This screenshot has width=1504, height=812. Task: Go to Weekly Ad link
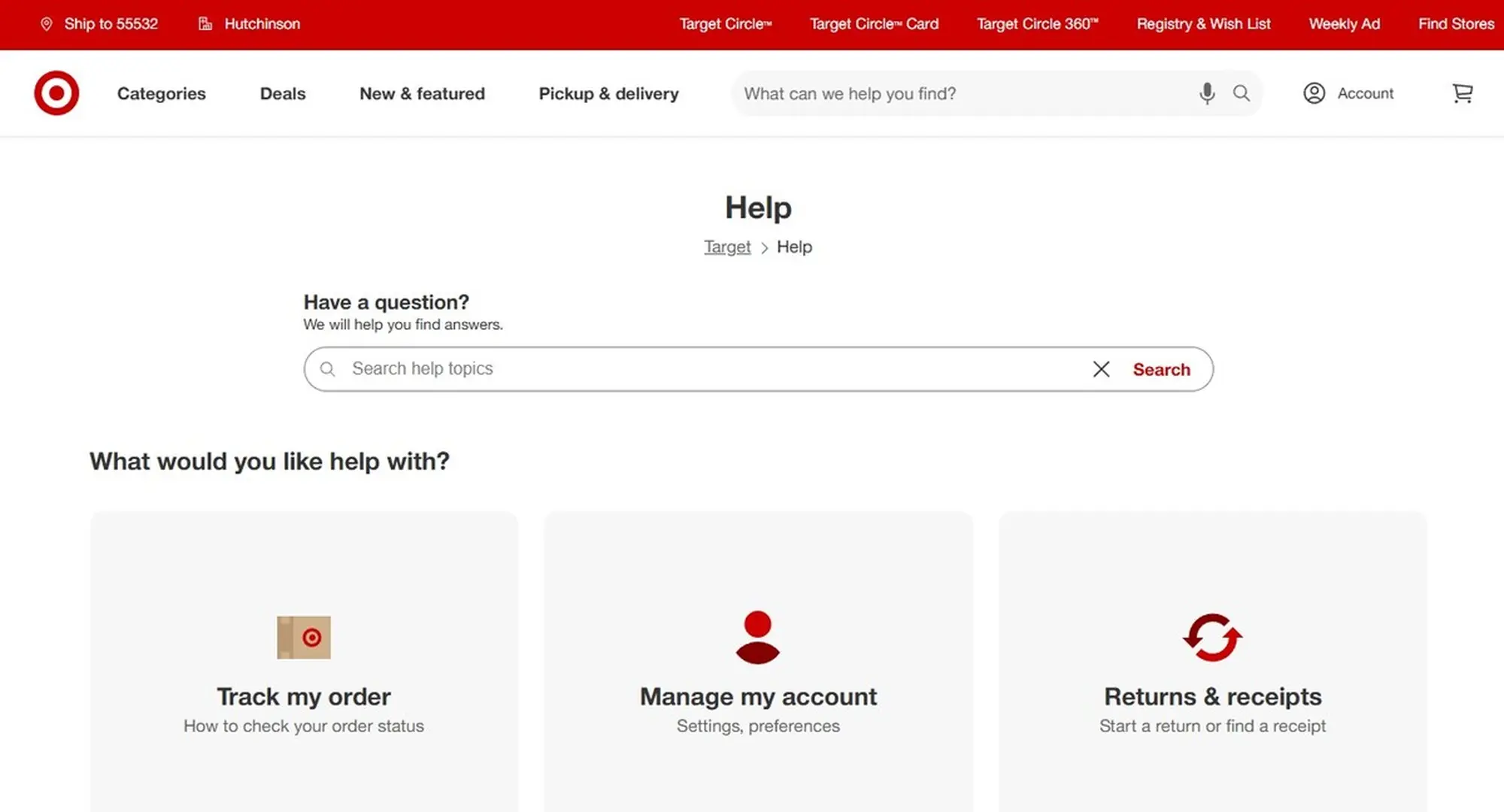coord(1344,24)
